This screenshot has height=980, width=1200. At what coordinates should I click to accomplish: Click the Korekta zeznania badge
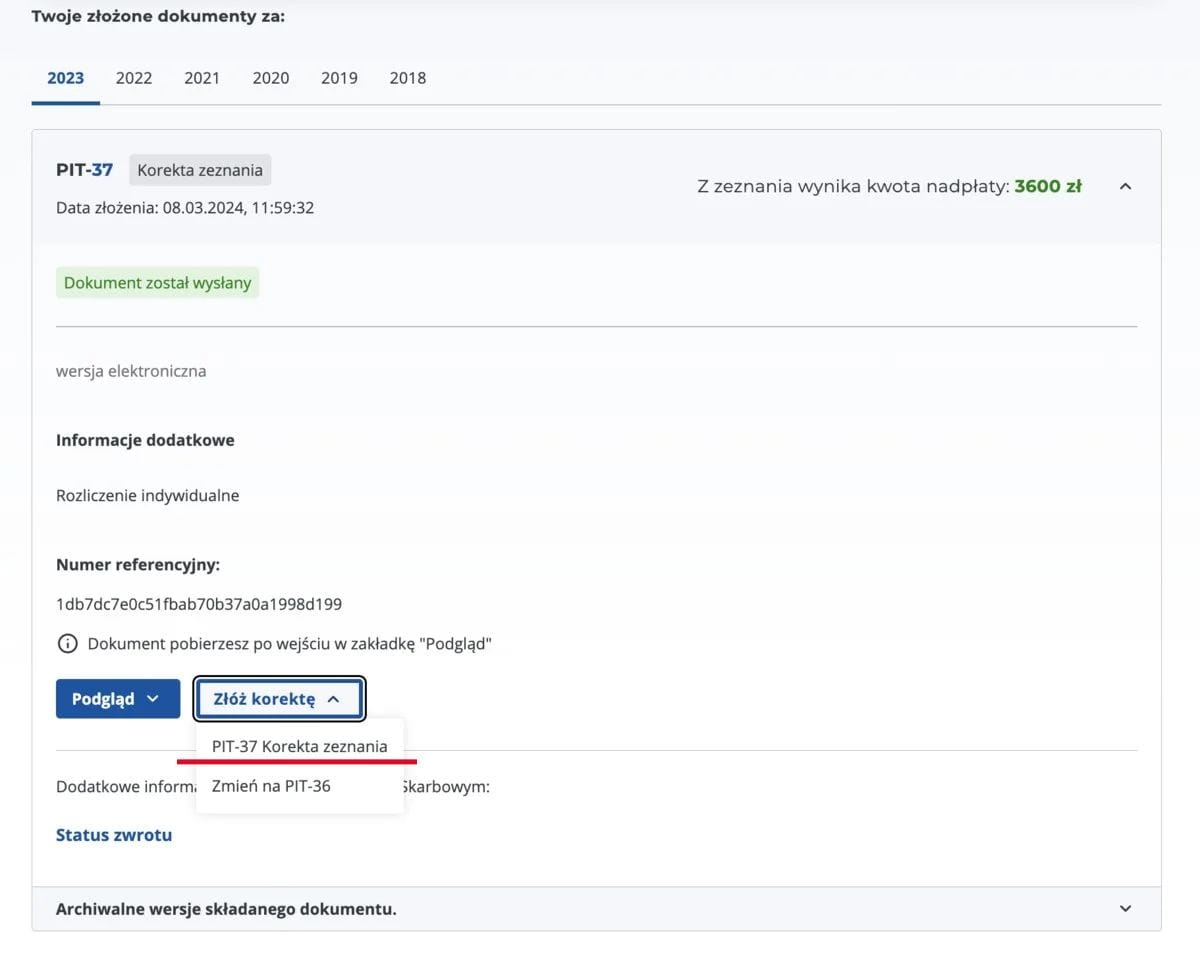tap(200, 170)
